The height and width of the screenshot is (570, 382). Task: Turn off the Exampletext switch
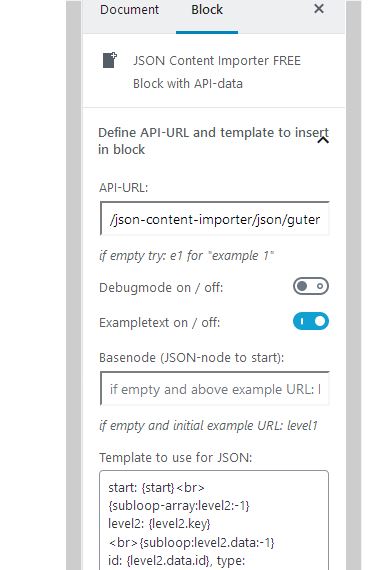pyautogui.click(x=311, y=321)
